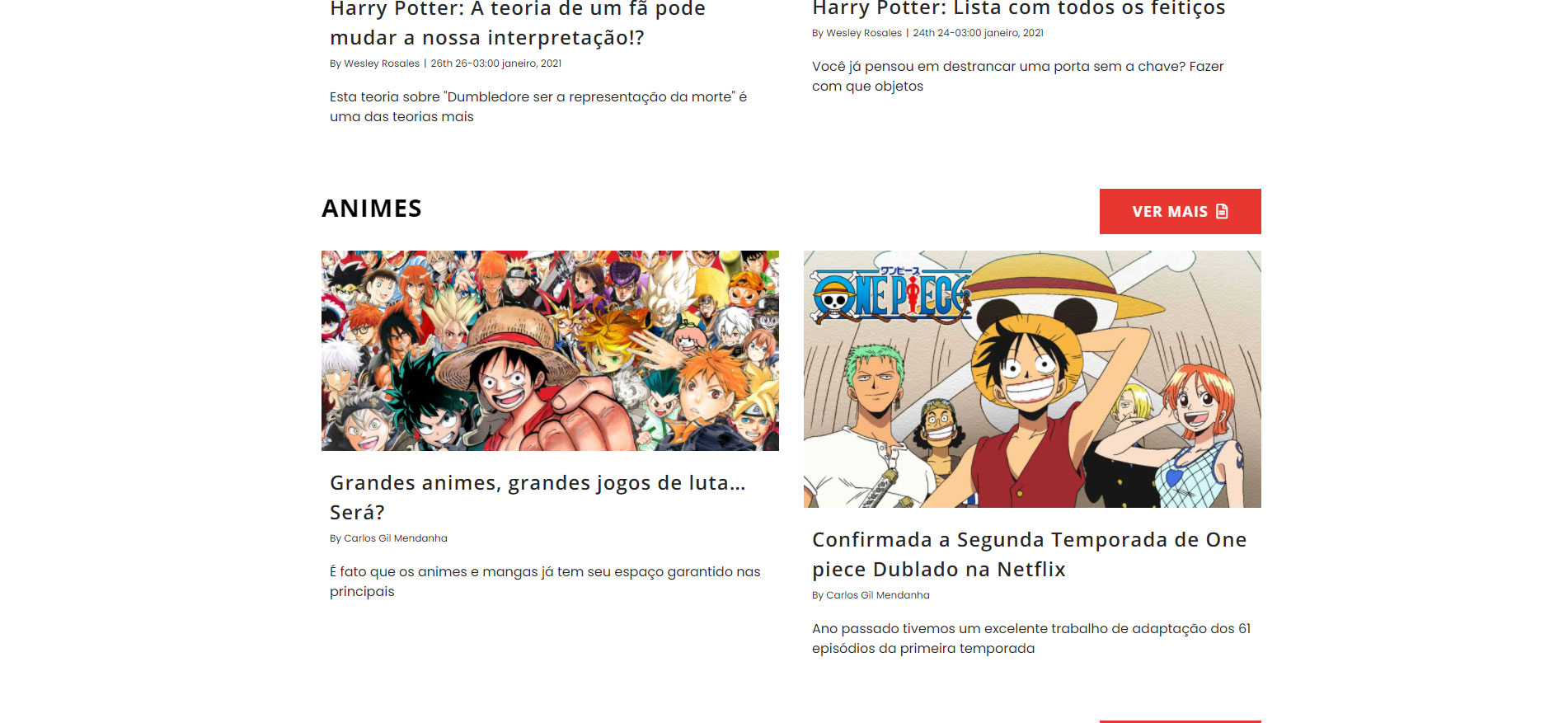
Task: Open article 'Grandes animes, grandes jogos de luta'
Action: pos(538,497)
